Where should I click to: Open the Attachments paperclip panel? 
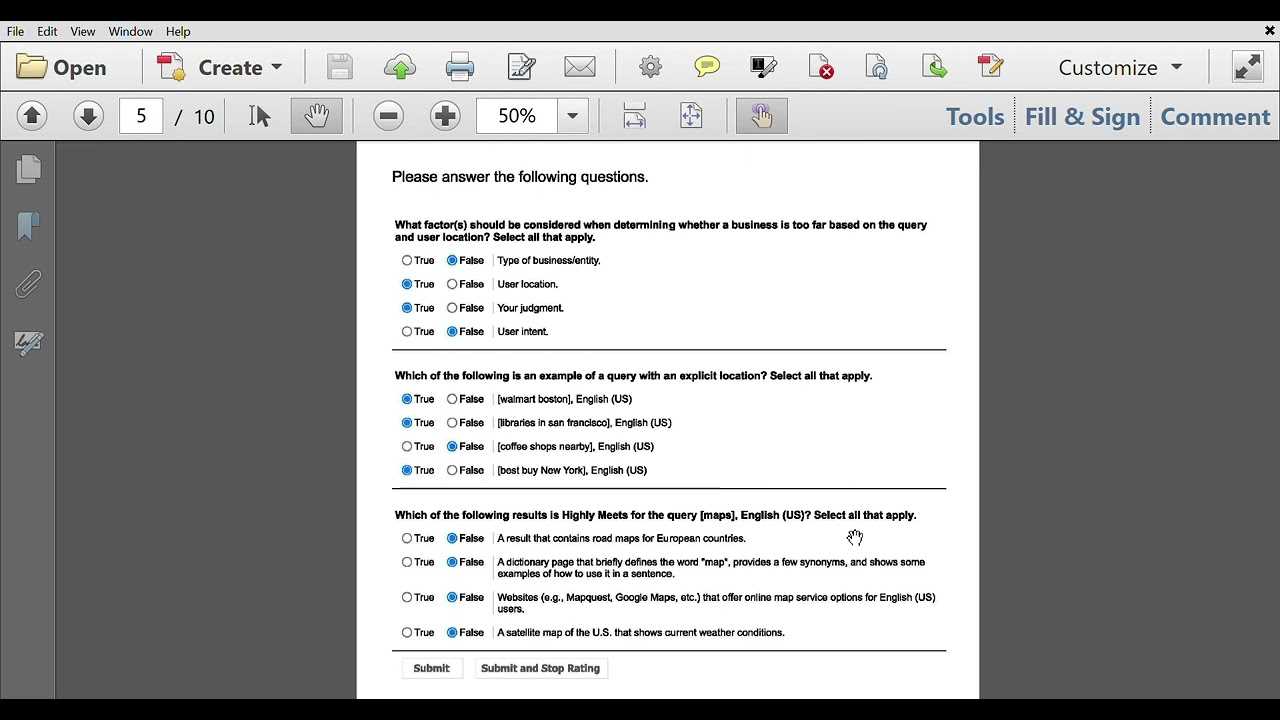point(28,284)
